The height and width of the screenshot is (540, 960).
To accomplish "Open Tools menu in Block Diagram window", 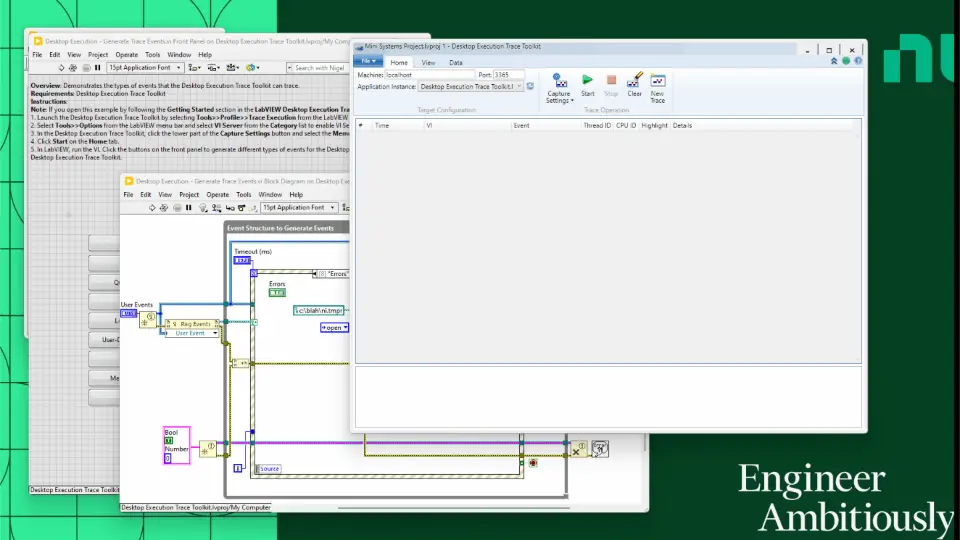I will pos(244,195).
